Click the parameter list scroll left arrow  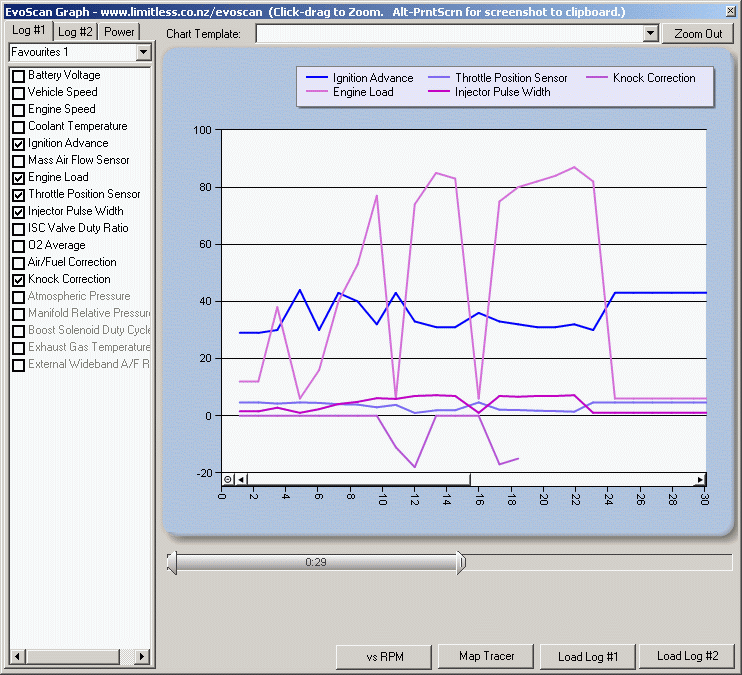click(18, 657)
